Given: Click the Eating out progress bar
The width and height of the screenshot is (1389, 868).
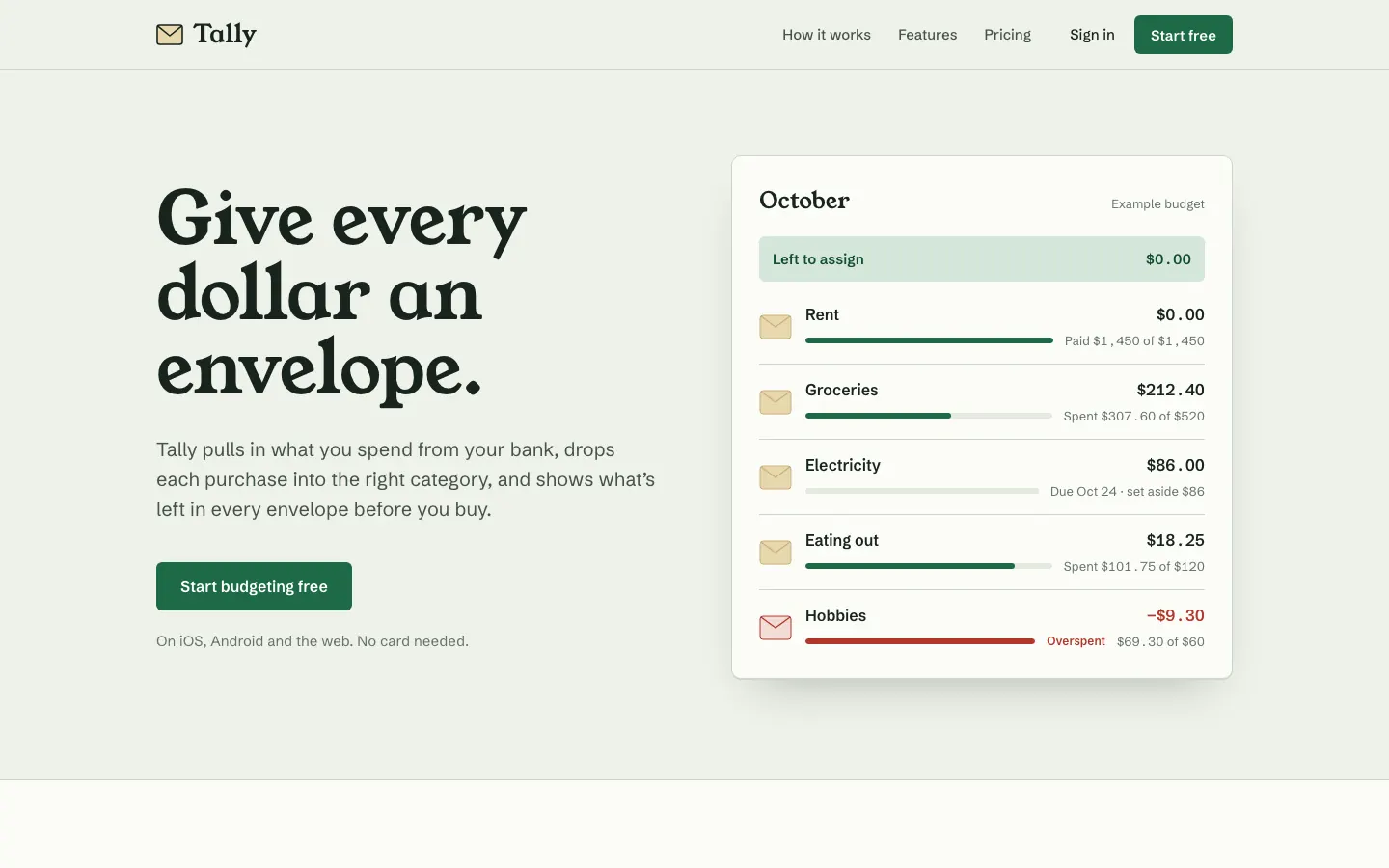Looking at the screenshot, I should coord(929,566).
